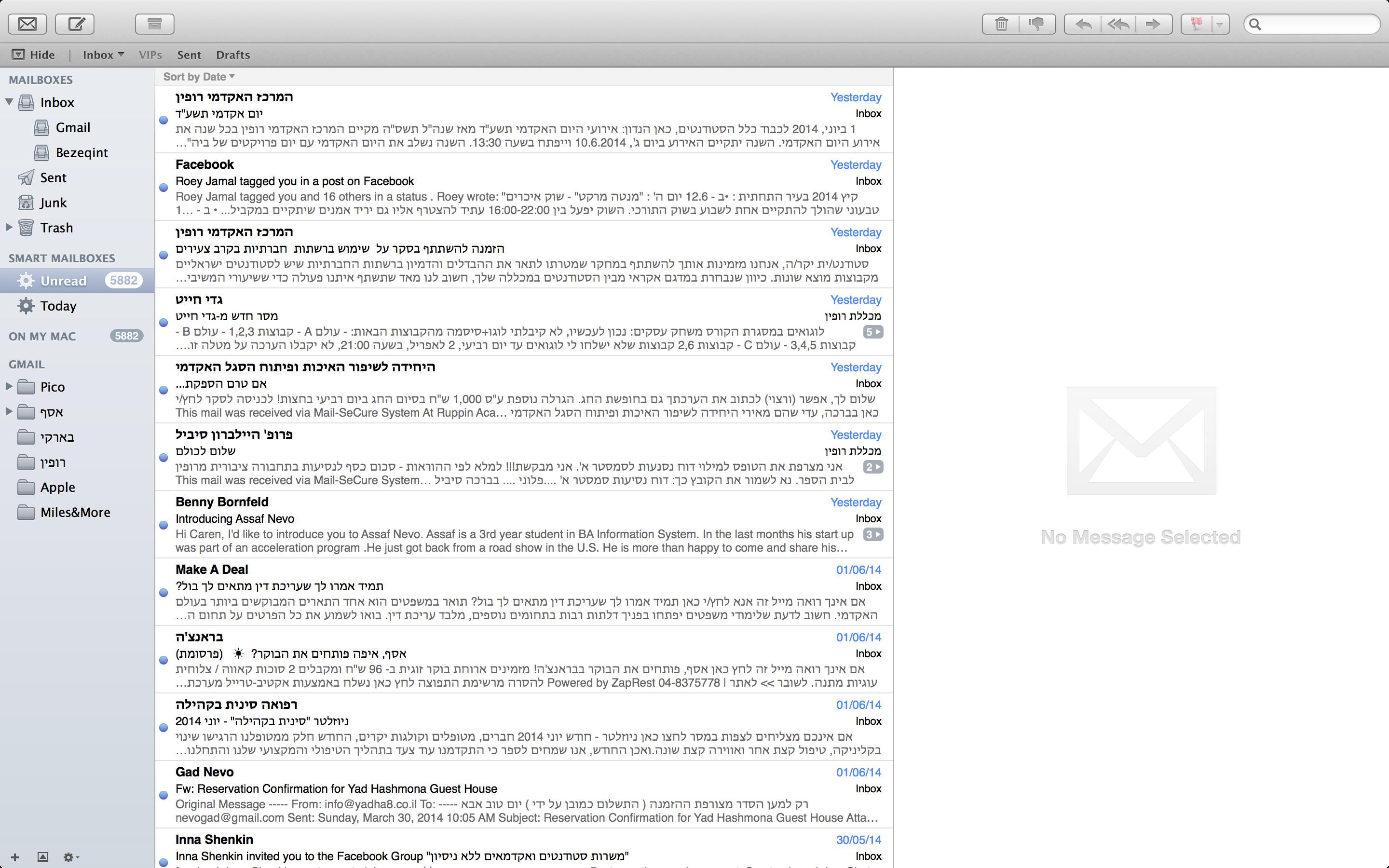Screen dimensions: 1389x868
Task: Click the Forward arrow icon
Action: pyautogui.click(x=1154, y=24)
